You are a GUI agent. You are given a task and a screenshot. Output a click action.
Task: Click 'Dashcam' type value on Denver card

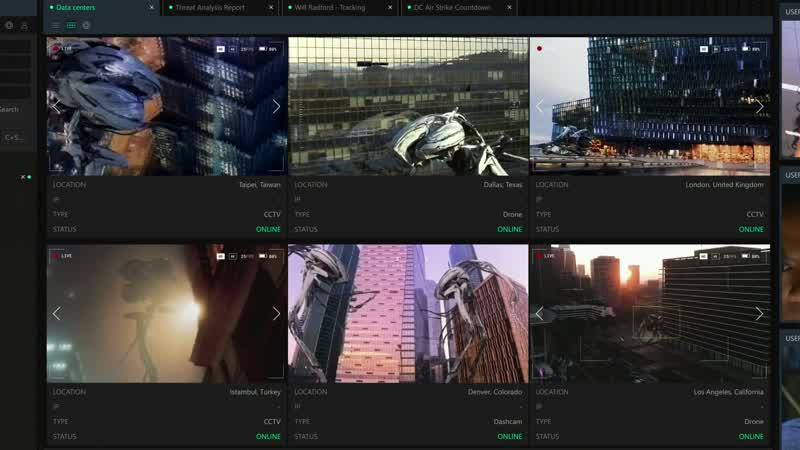tap(508, 421)
